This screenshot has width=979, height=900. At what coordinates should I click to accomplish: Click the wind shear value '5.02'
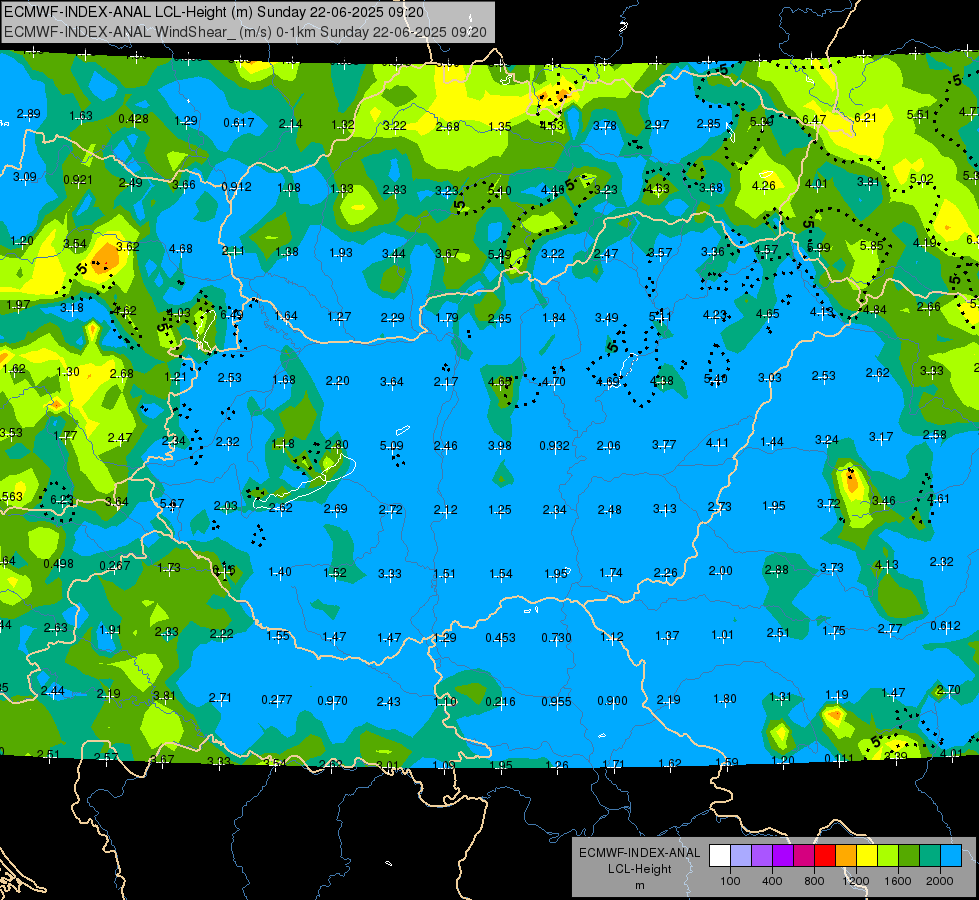tap(922, 179)
